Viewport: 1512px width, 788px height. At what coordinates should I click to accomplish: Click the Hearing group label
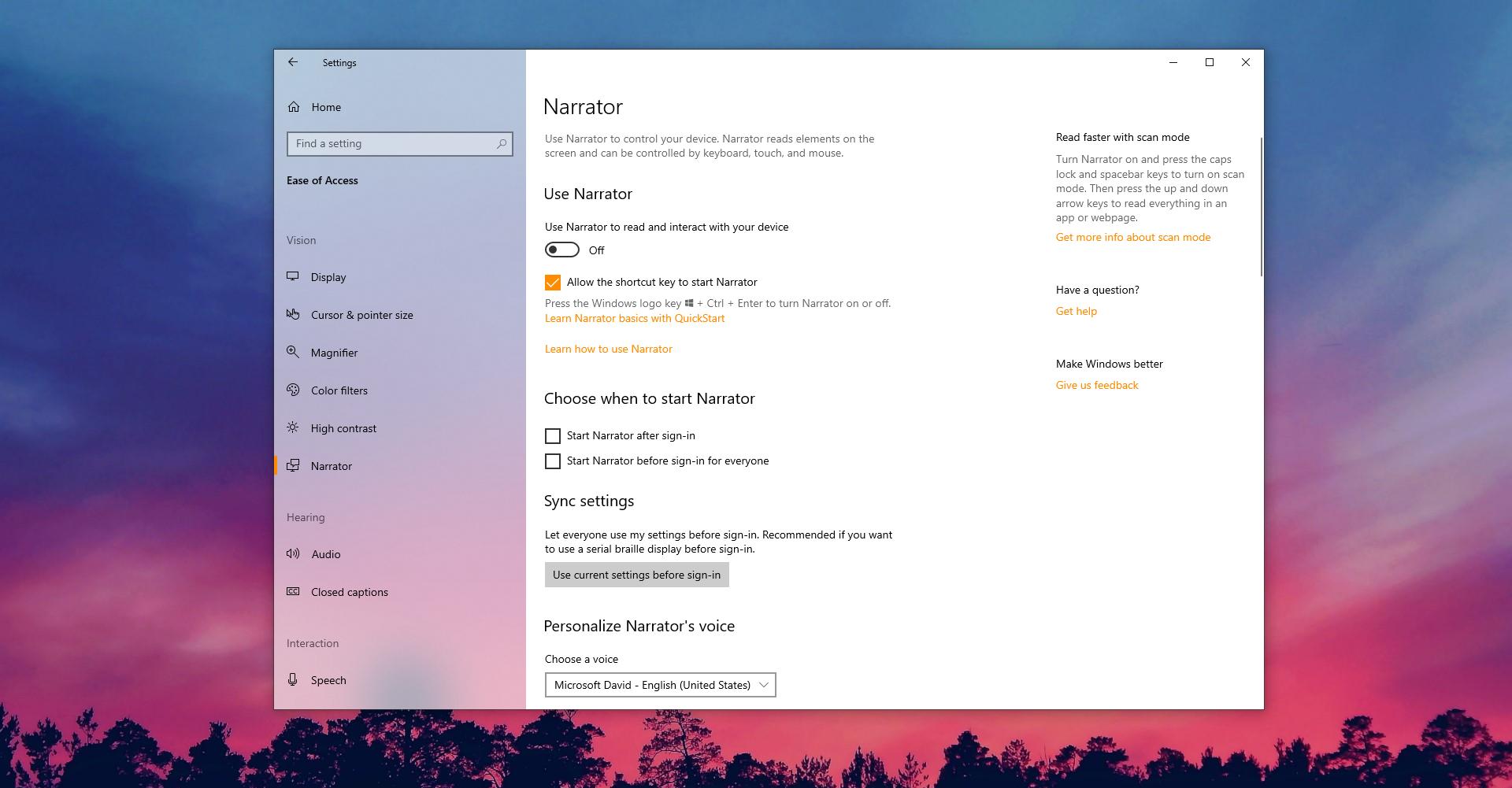point(306,517)
